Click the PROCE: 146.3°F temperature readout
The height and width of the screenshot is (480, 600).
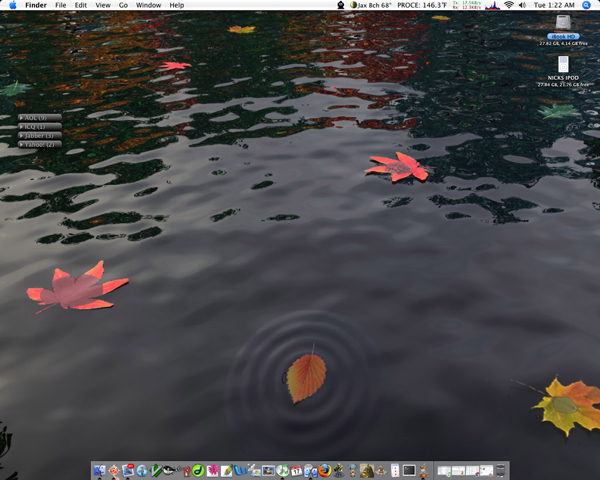[422, 5]
